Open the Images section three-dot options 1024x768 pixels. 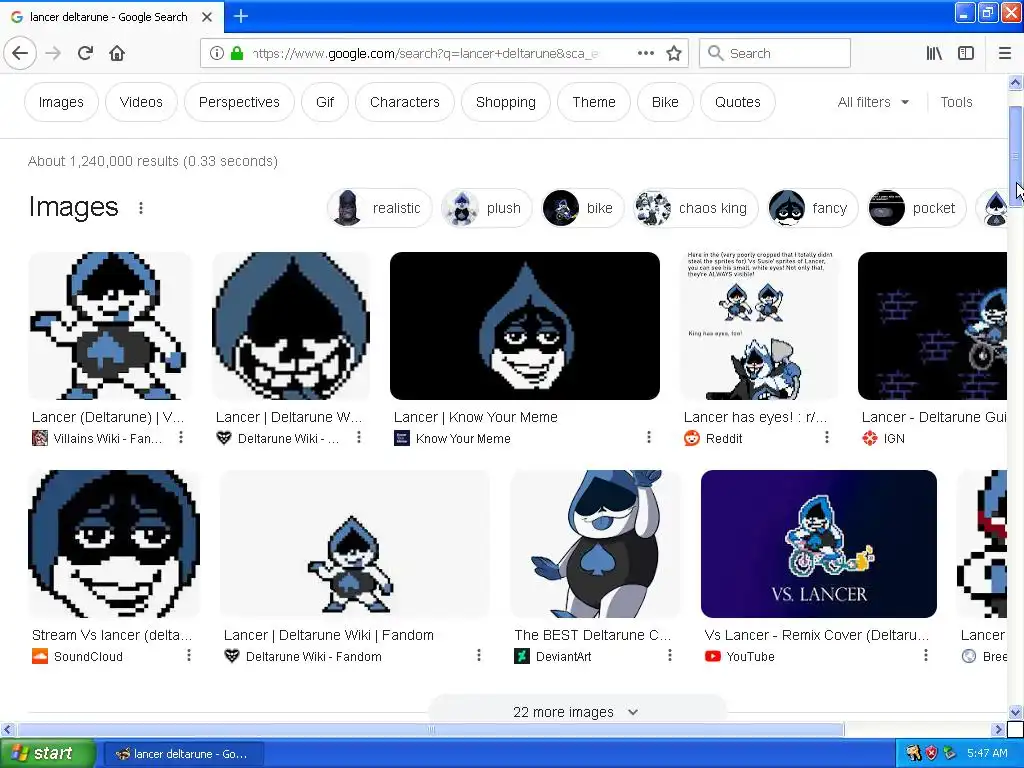[x=141, y=208]
